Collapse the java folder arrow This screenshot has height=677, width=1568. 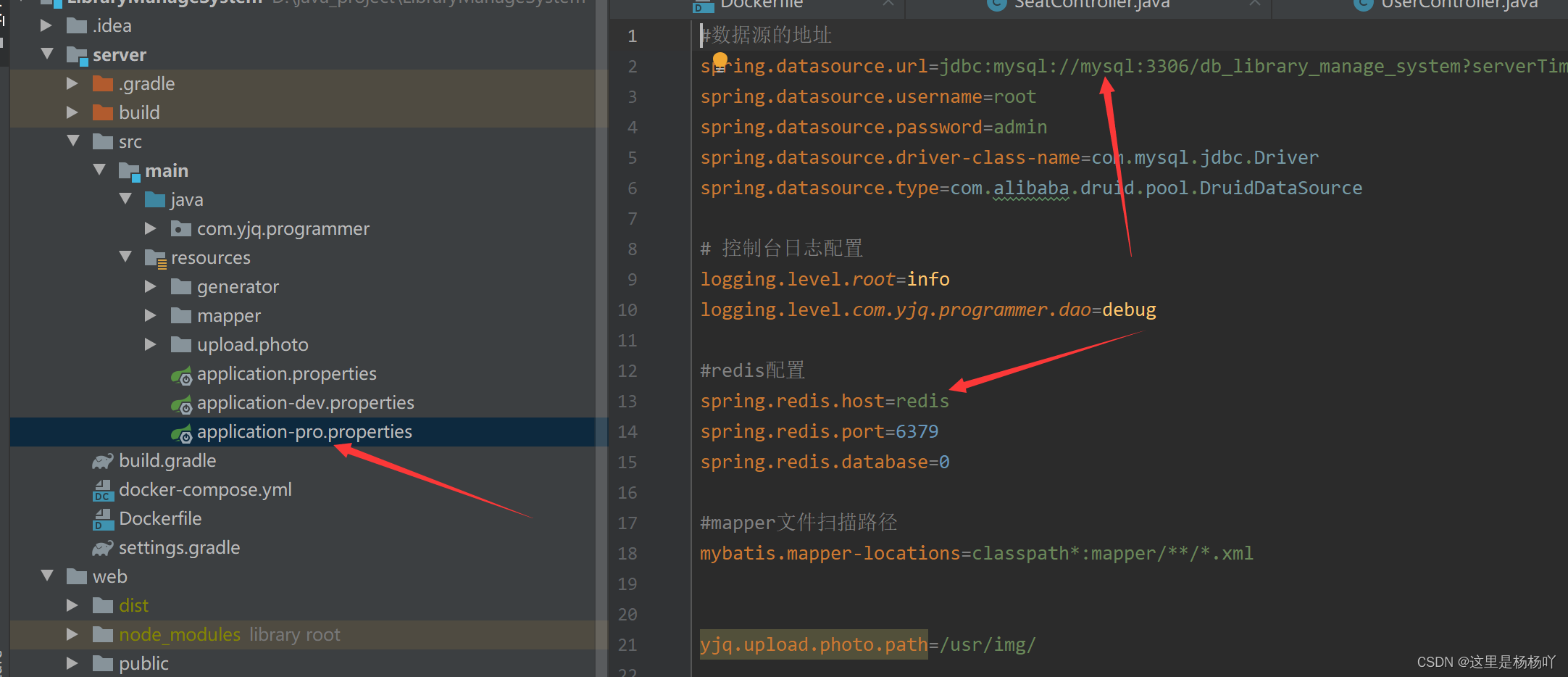click(125, 199)
